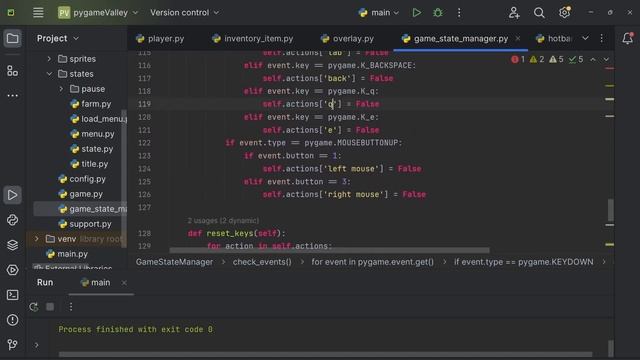
Task: Show hidden editor tabs list
Action: [x=585, y=38]
